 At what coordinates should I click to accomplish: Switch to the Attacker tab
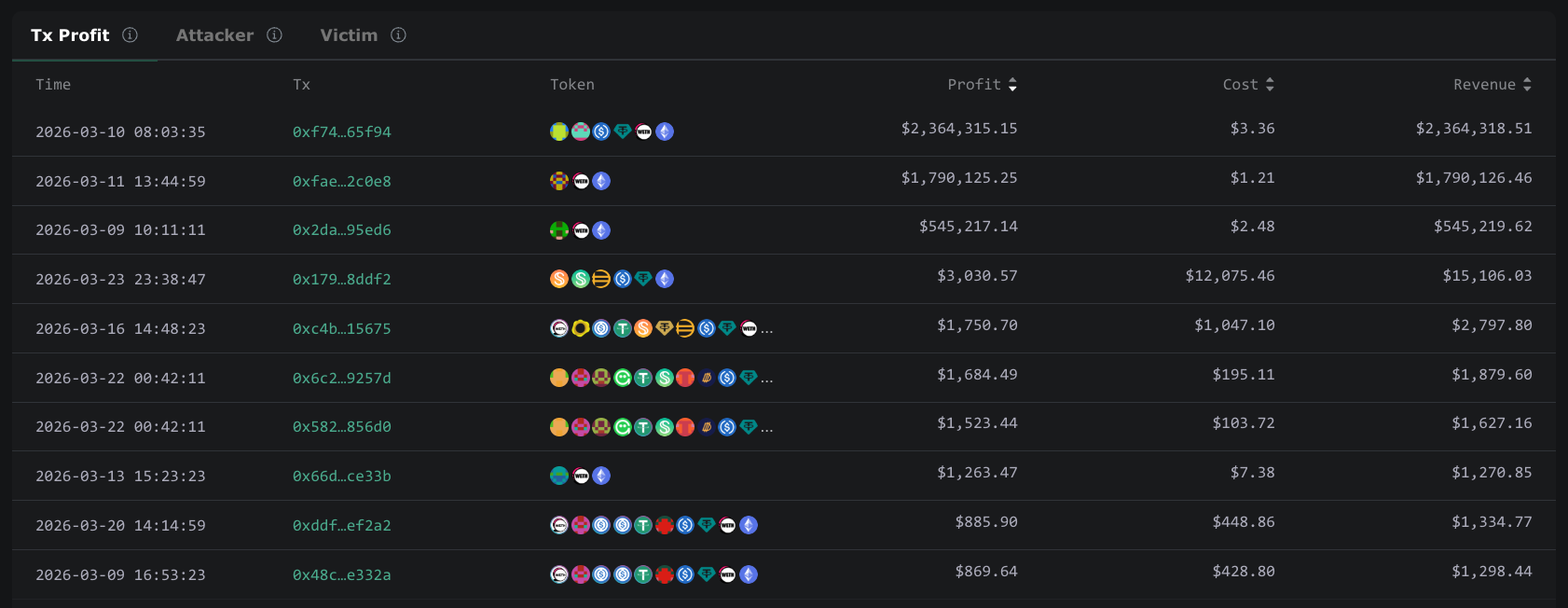tap(214, 35)
